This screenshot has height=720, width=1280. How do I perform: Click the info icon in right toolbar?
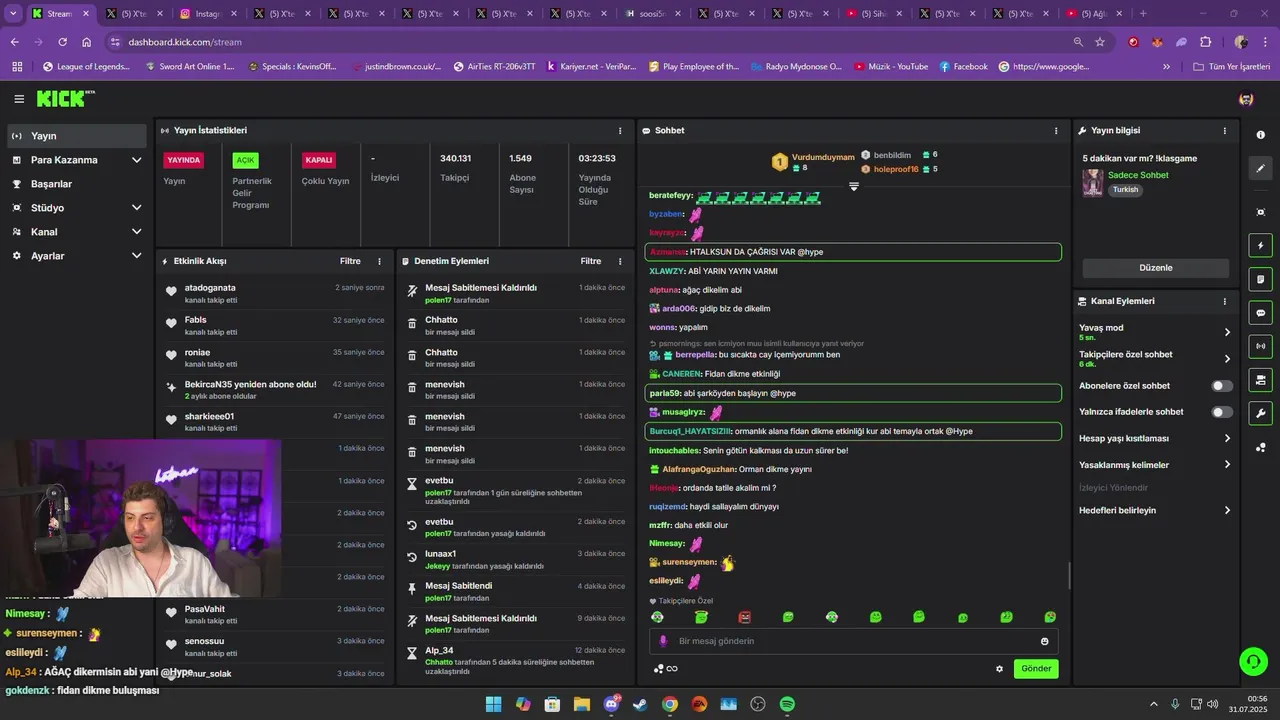pos(1260,135)
